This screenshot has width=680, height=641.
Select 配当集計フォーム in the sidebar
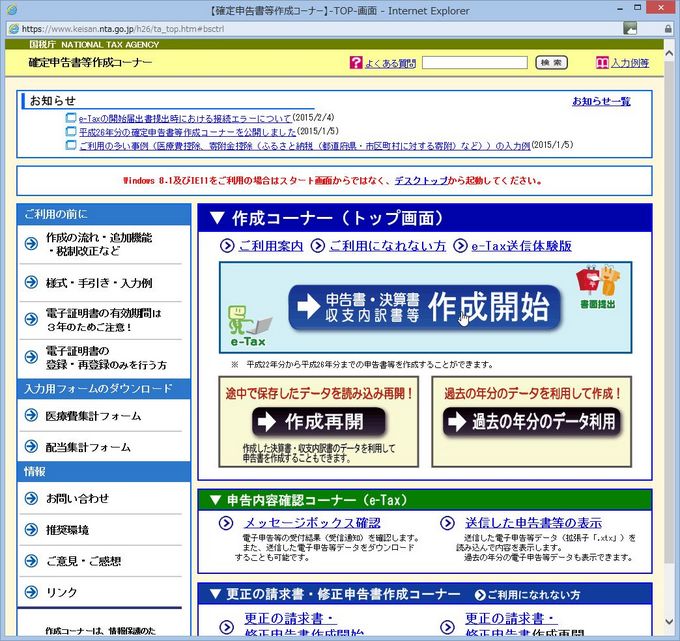[x=88, y=447]
